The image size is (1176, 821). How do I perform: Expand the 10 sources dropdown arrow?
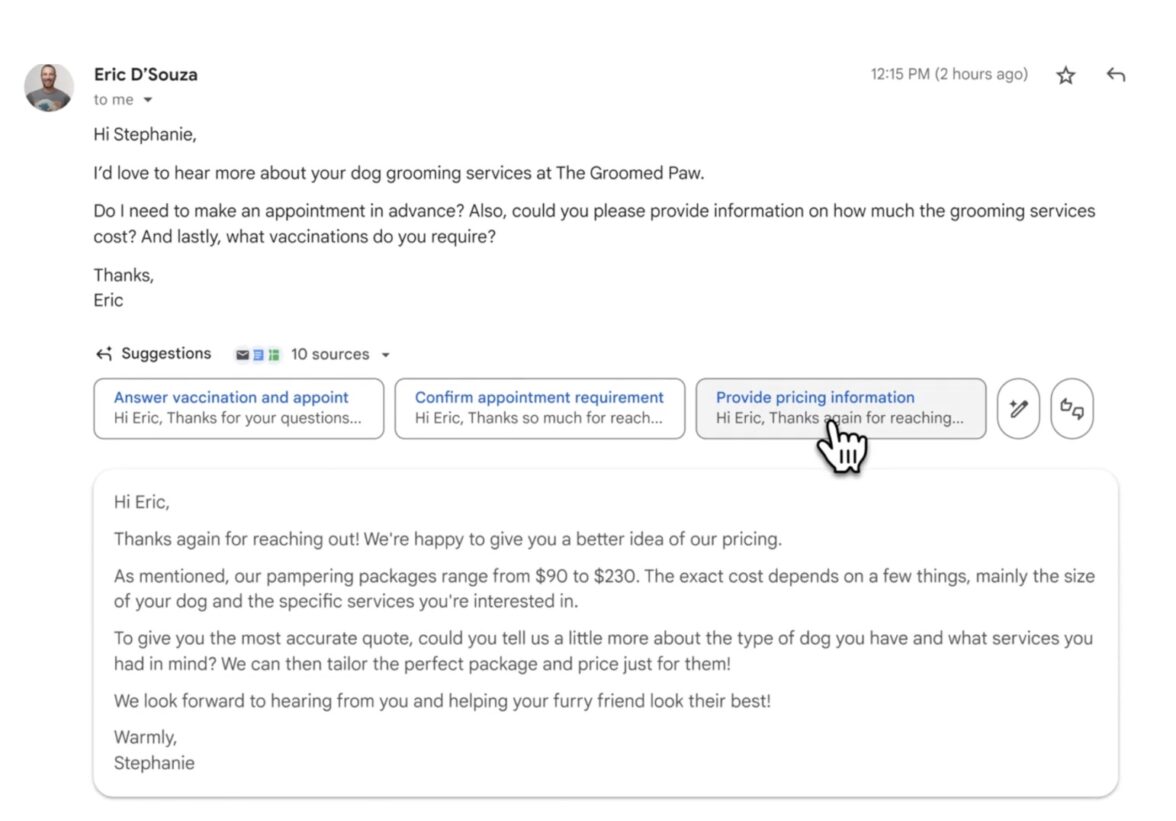tap(386, 355)
